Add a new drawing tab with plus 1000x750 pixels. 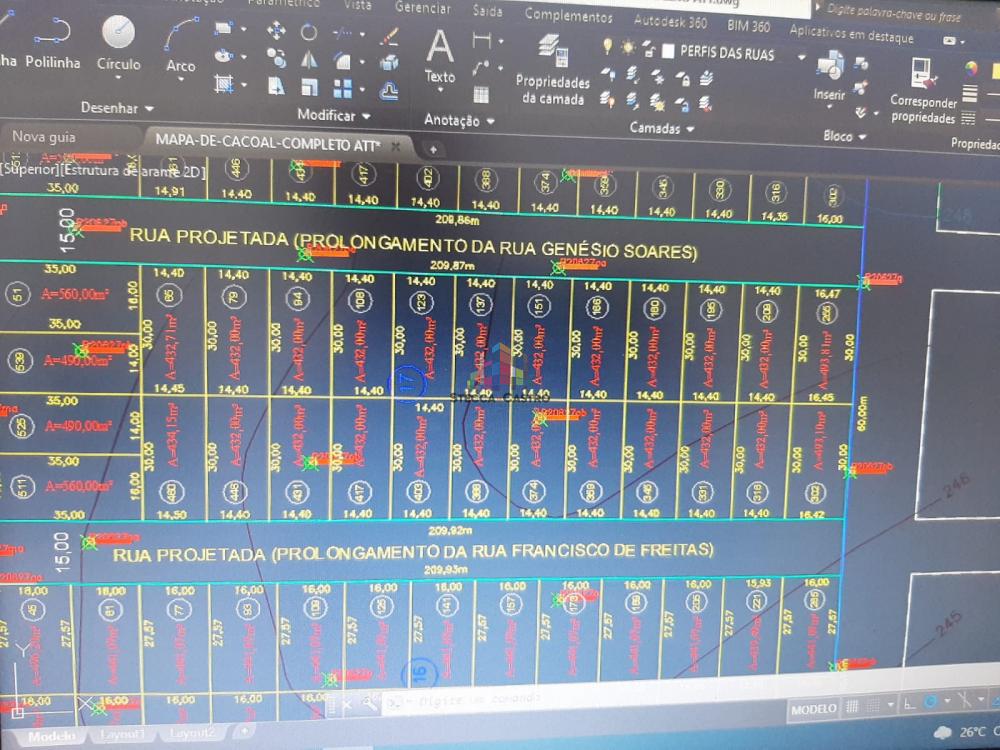[433, 149]
